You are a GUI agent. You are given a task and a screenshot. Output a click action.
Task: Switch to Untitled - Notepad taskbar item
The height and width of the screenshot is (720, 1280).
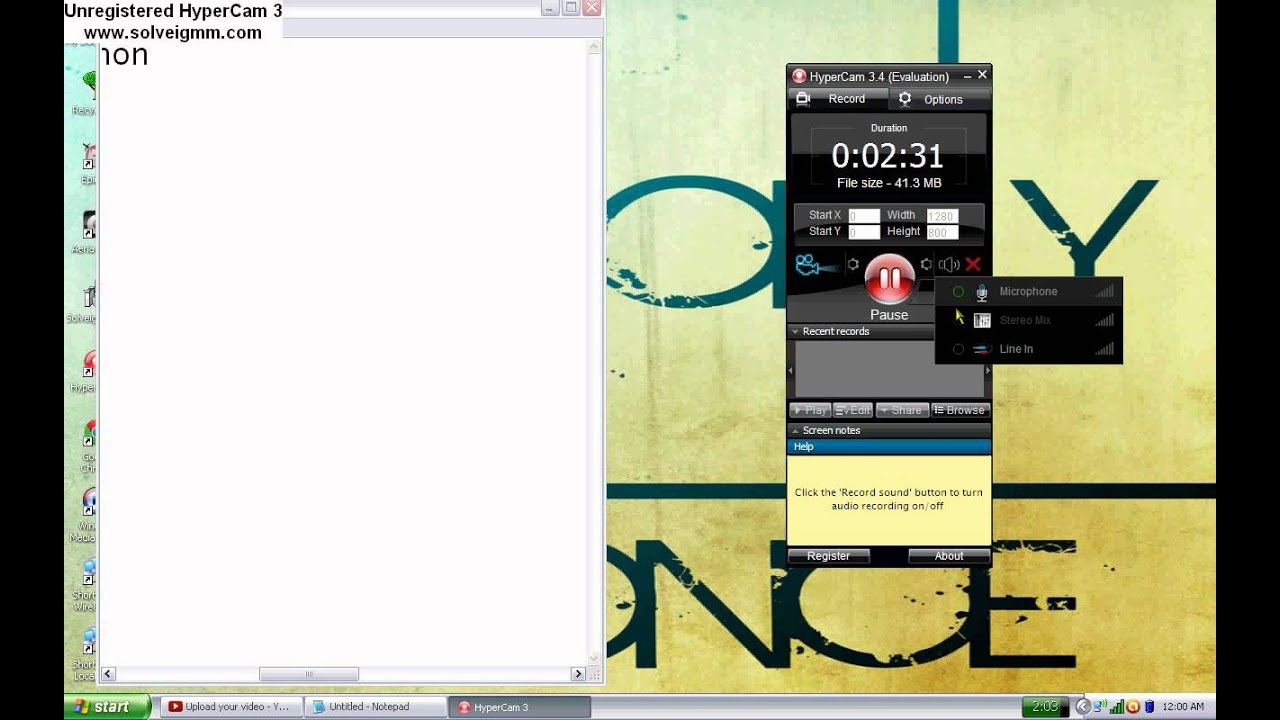pos(374,707)
